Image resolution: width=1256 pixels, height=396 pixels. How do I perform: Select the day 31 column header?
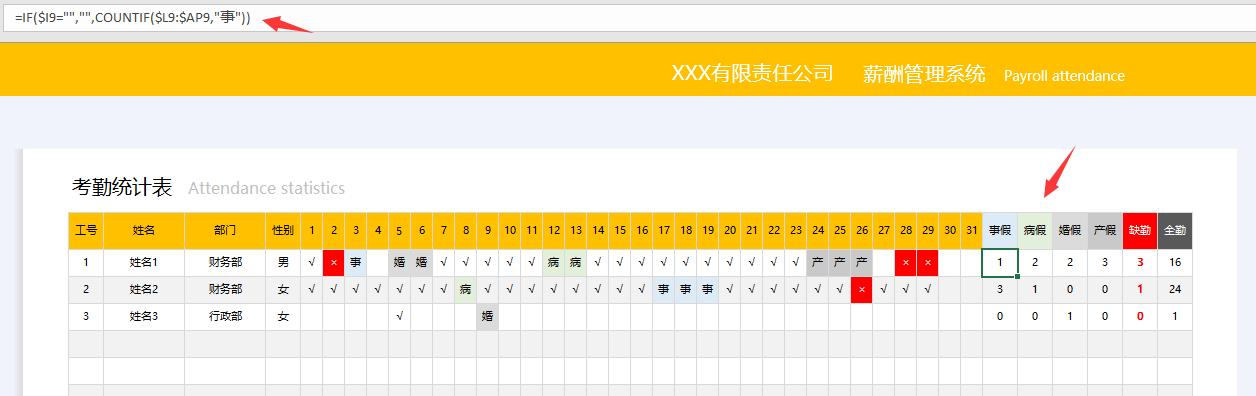[x=972, y=230]
